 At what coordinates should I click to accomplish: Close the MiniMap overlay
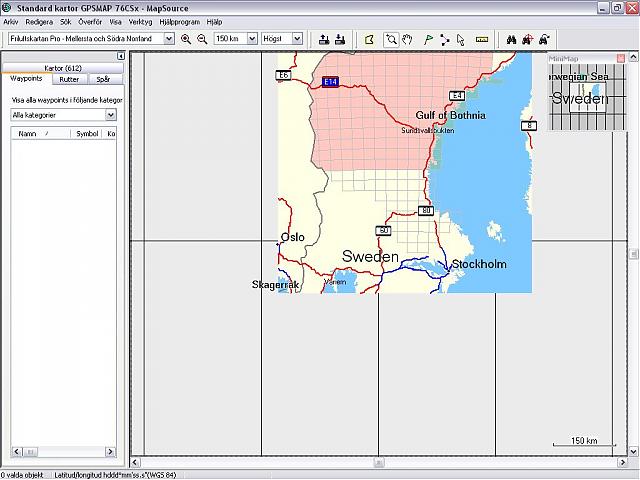[x=621, y=59]
